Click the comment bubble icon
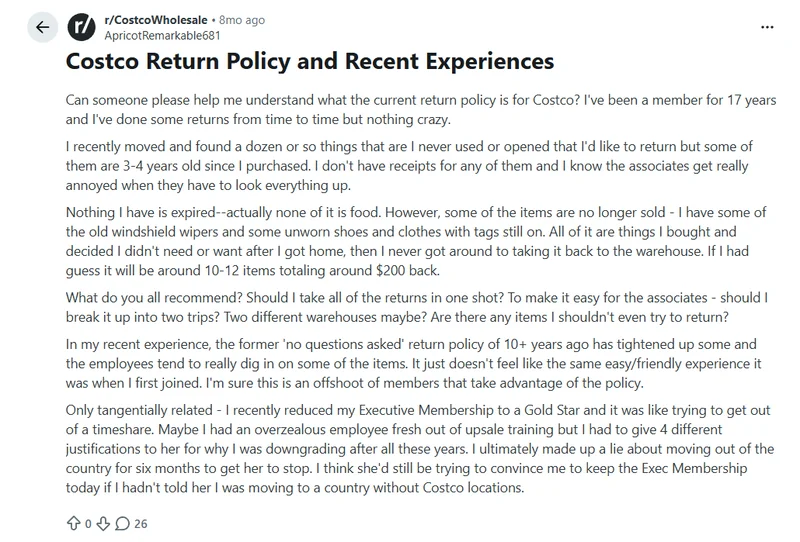This screenshot has height=542, width=800. click(121, 522)
